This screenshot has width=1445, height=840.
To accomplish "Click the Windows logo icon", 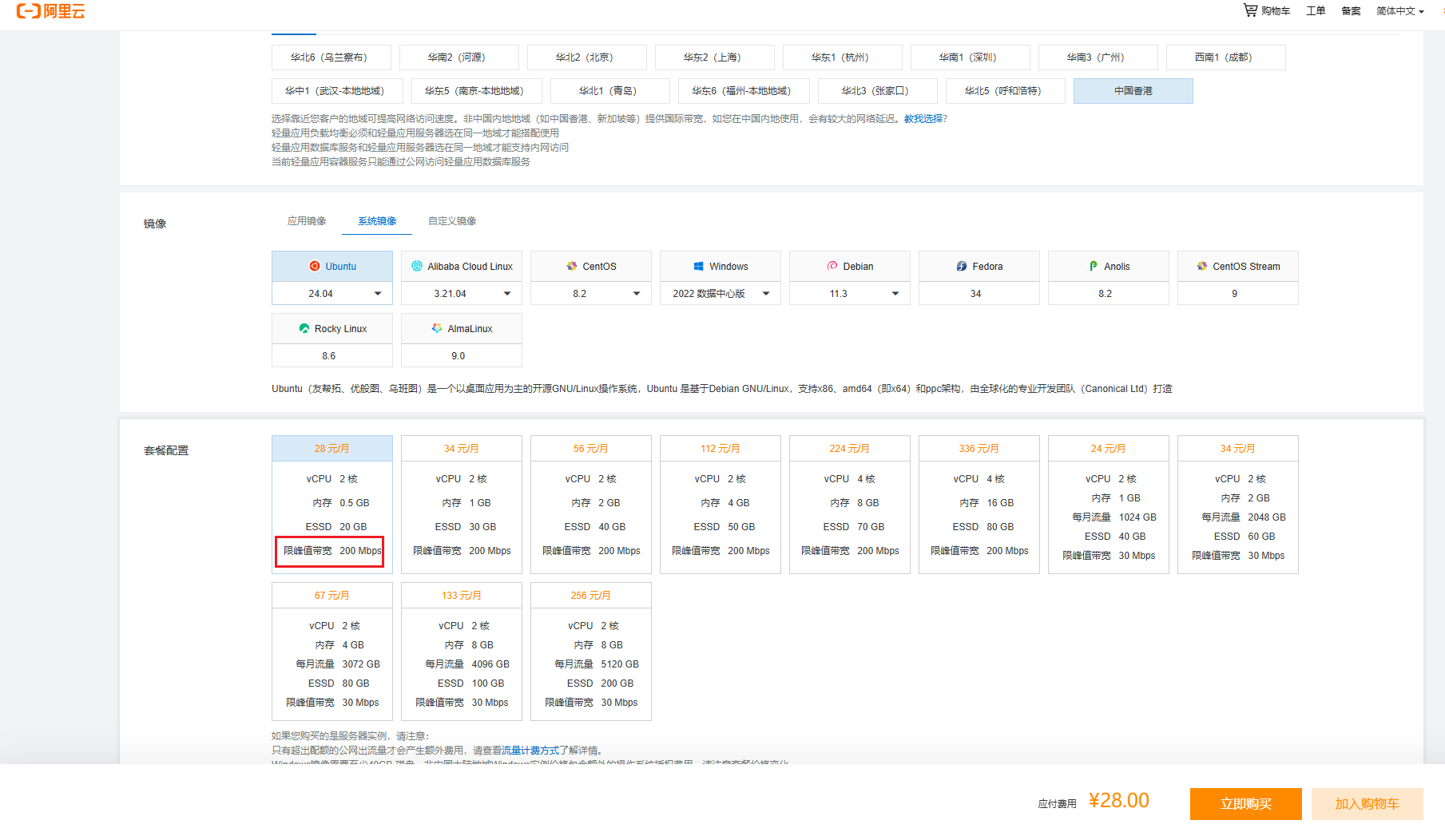I will coord(699,266).
